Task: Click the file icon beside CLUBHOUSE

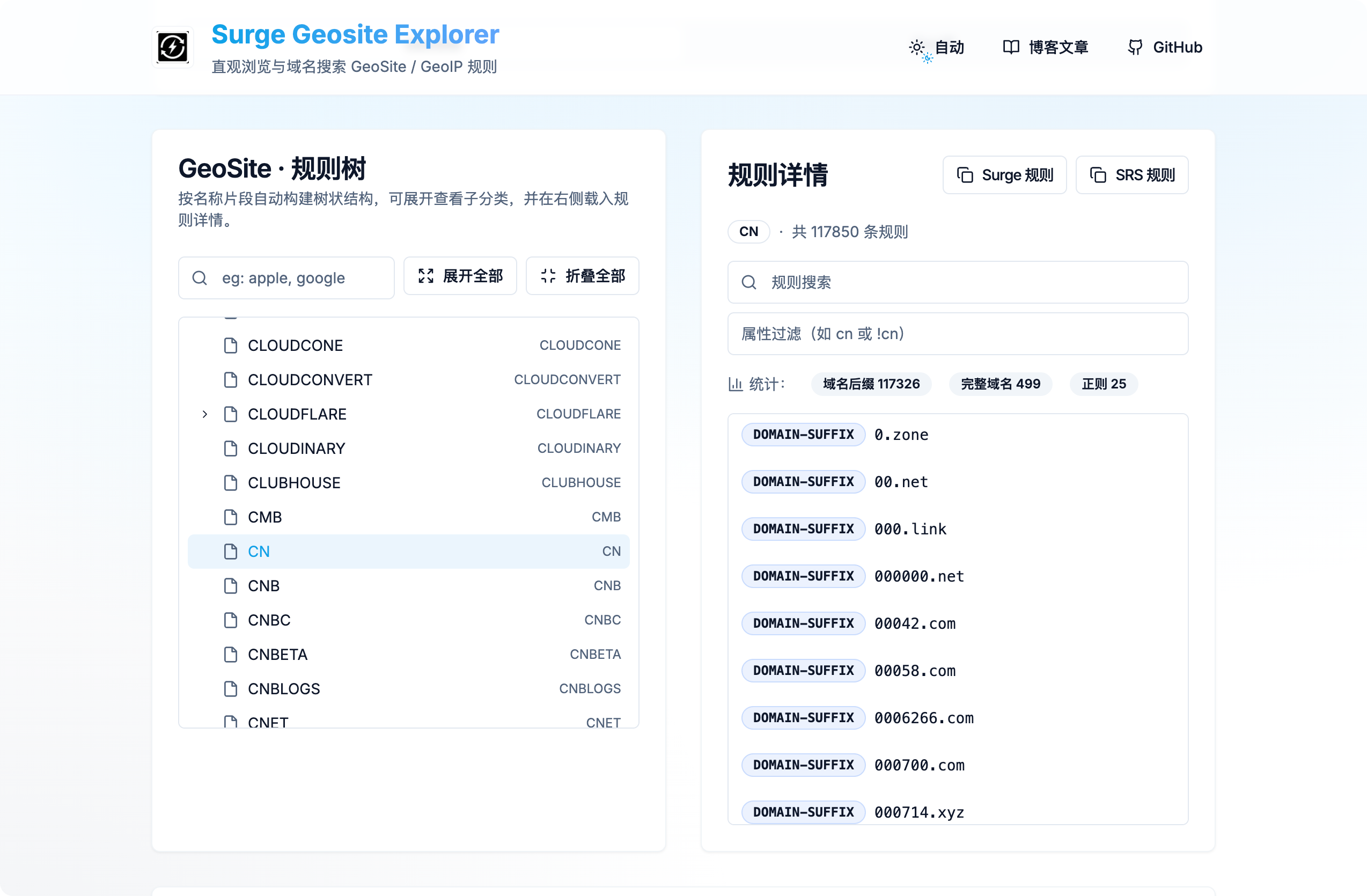Action: point(230,483)
